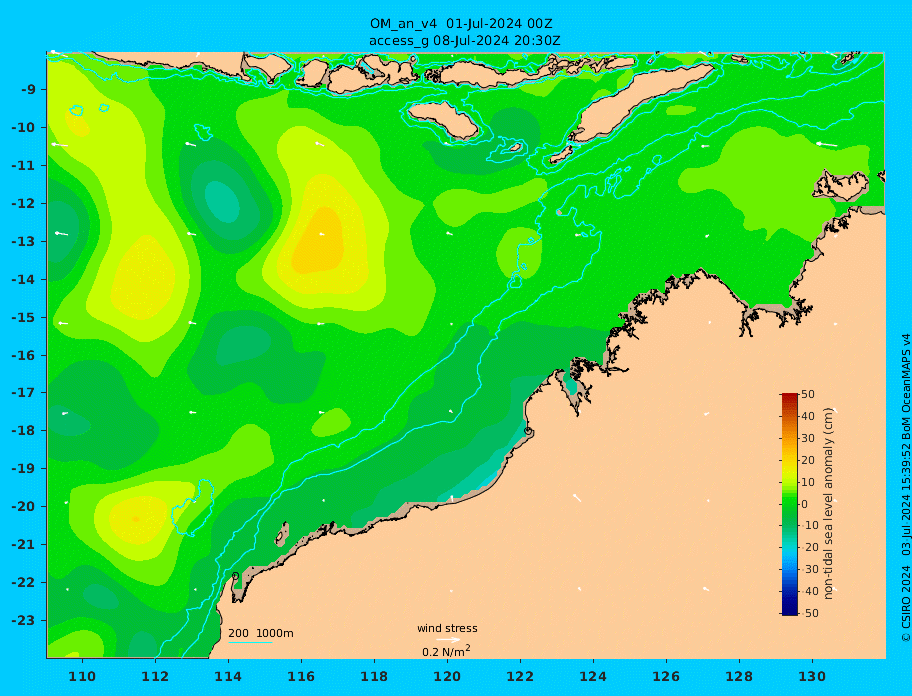
Task: Click color bar tick label -50
Action: pyautogui.click(x=810, y=613)
